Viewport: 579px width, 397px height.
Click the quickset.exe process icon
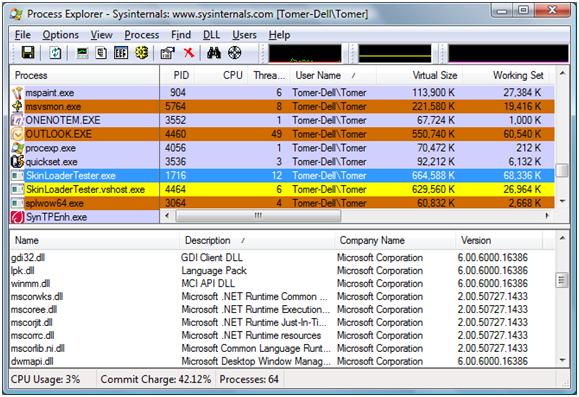pos(17,162)
